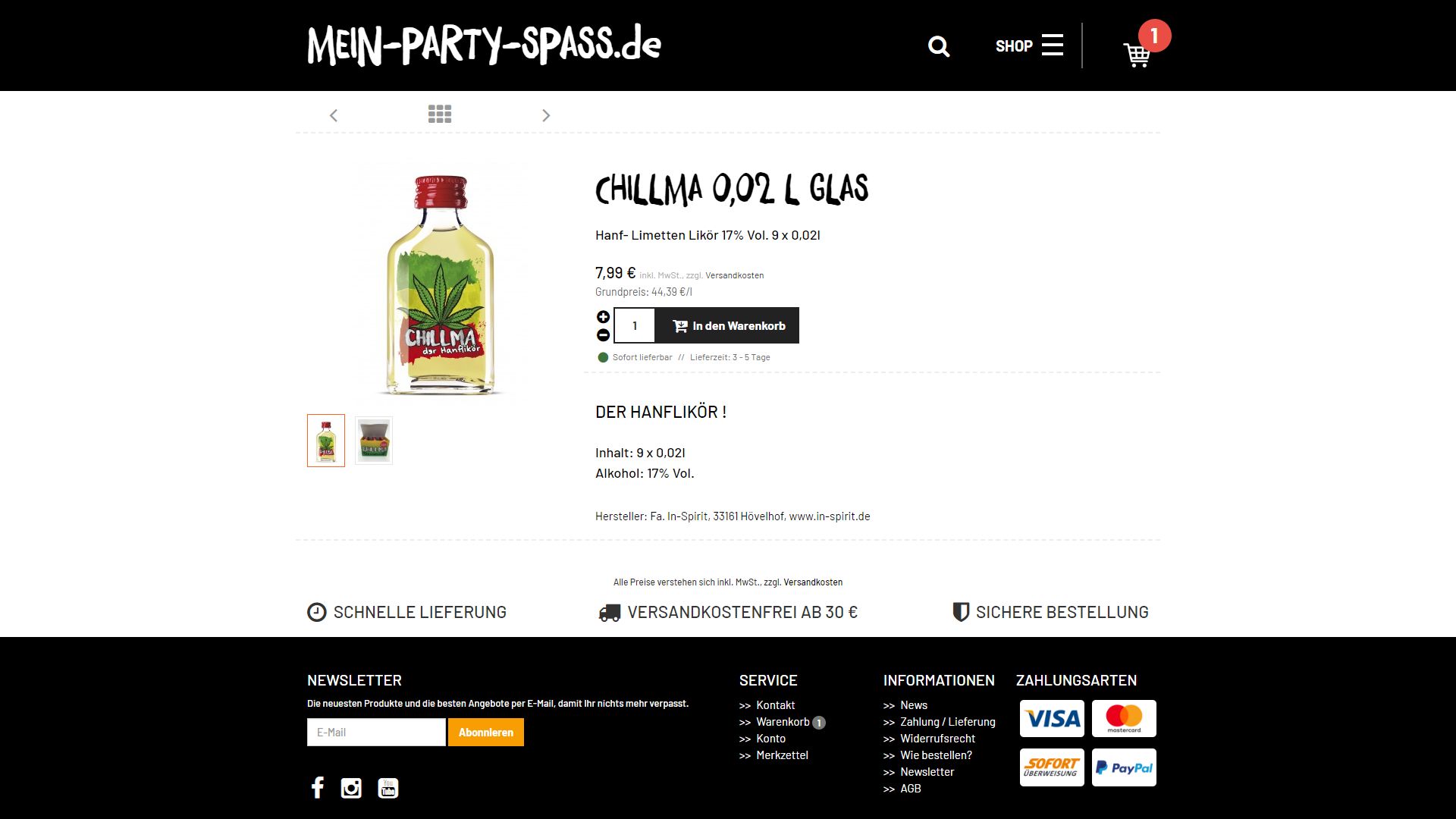Open the Widerrufsrecht link
Viewport: 1456px width, 819px height.
coord(937,739)
